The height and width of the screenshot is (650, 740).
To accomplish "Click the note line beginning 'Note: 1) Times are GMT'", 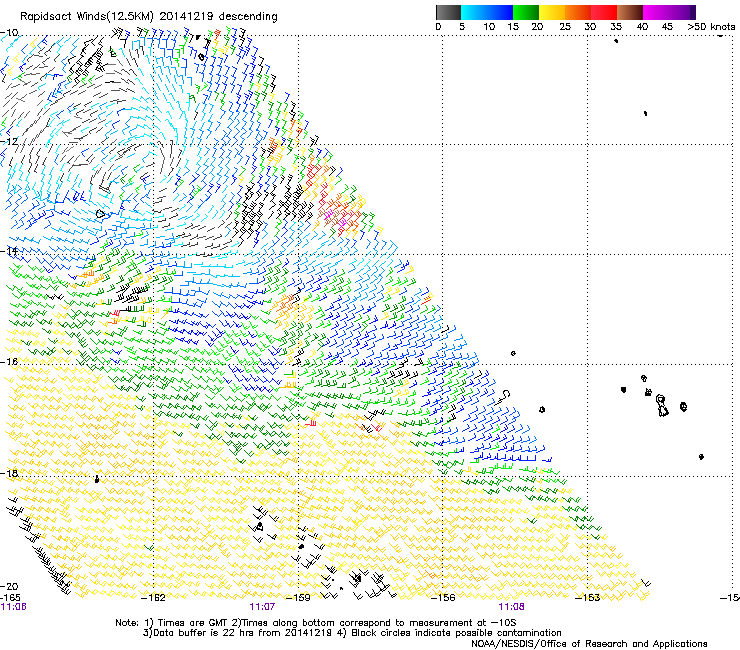I will pyautogui.click(x=316, y=623).
